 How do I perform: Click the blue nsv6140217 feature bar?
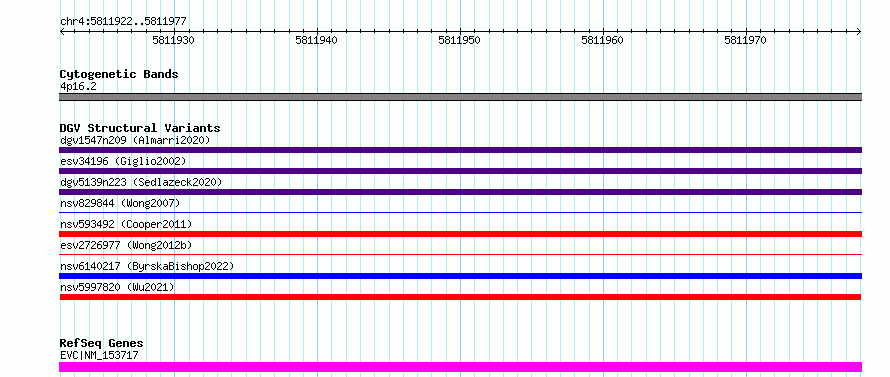coord(460,276)
